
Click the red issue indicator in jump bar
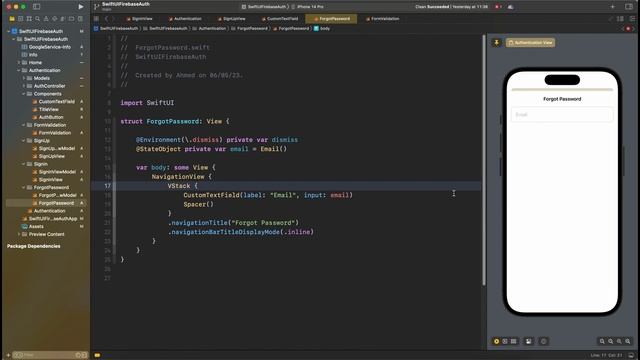pyautogui.click(x=628, y=29)
